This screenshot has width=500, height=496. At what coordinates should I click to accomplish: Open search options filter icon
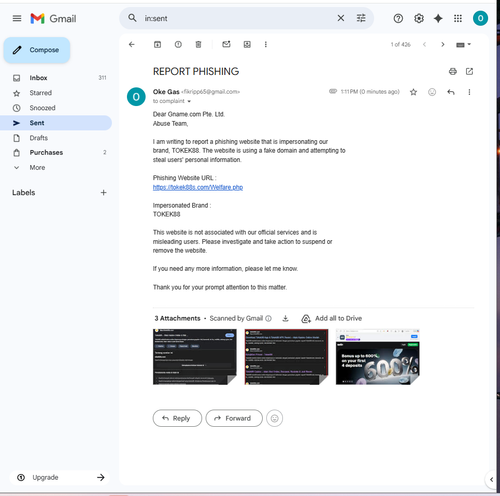(361, 18)
